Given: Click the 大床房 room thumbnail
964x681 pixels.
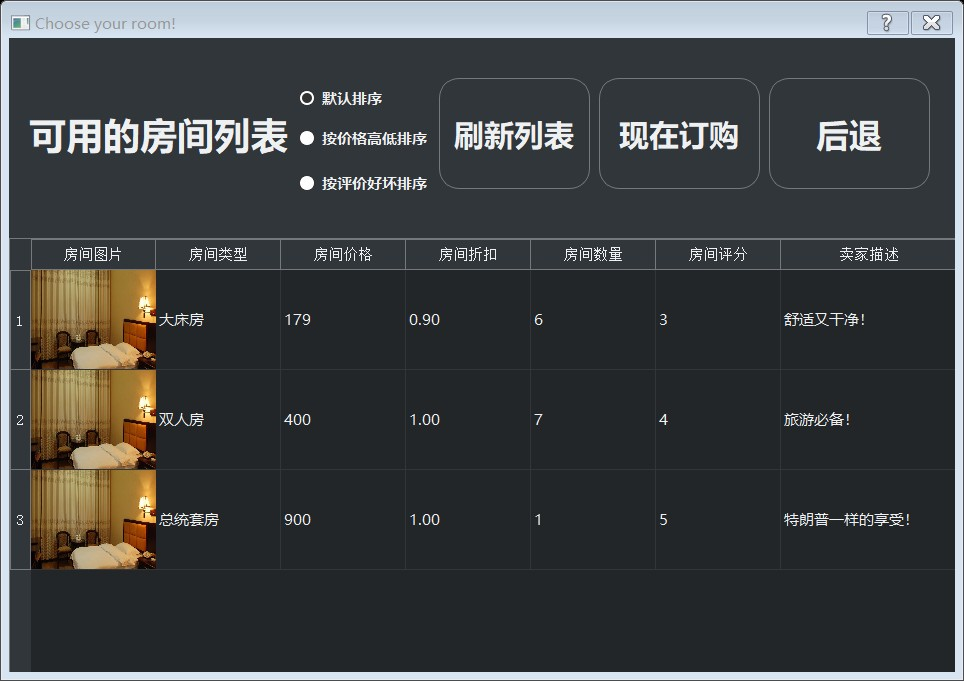Looking at the screenshot, I should (93, 320).
